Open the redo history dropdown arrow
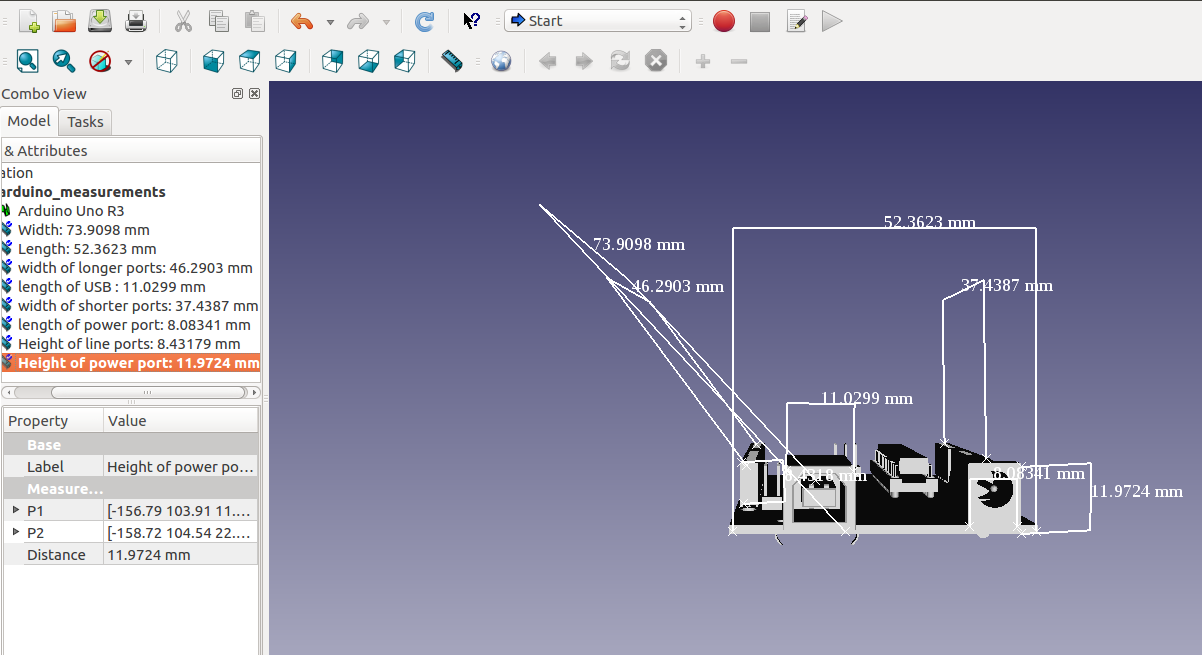Image resolution: width=1202 pixels, height=655 pixels. tap(386, 21)
